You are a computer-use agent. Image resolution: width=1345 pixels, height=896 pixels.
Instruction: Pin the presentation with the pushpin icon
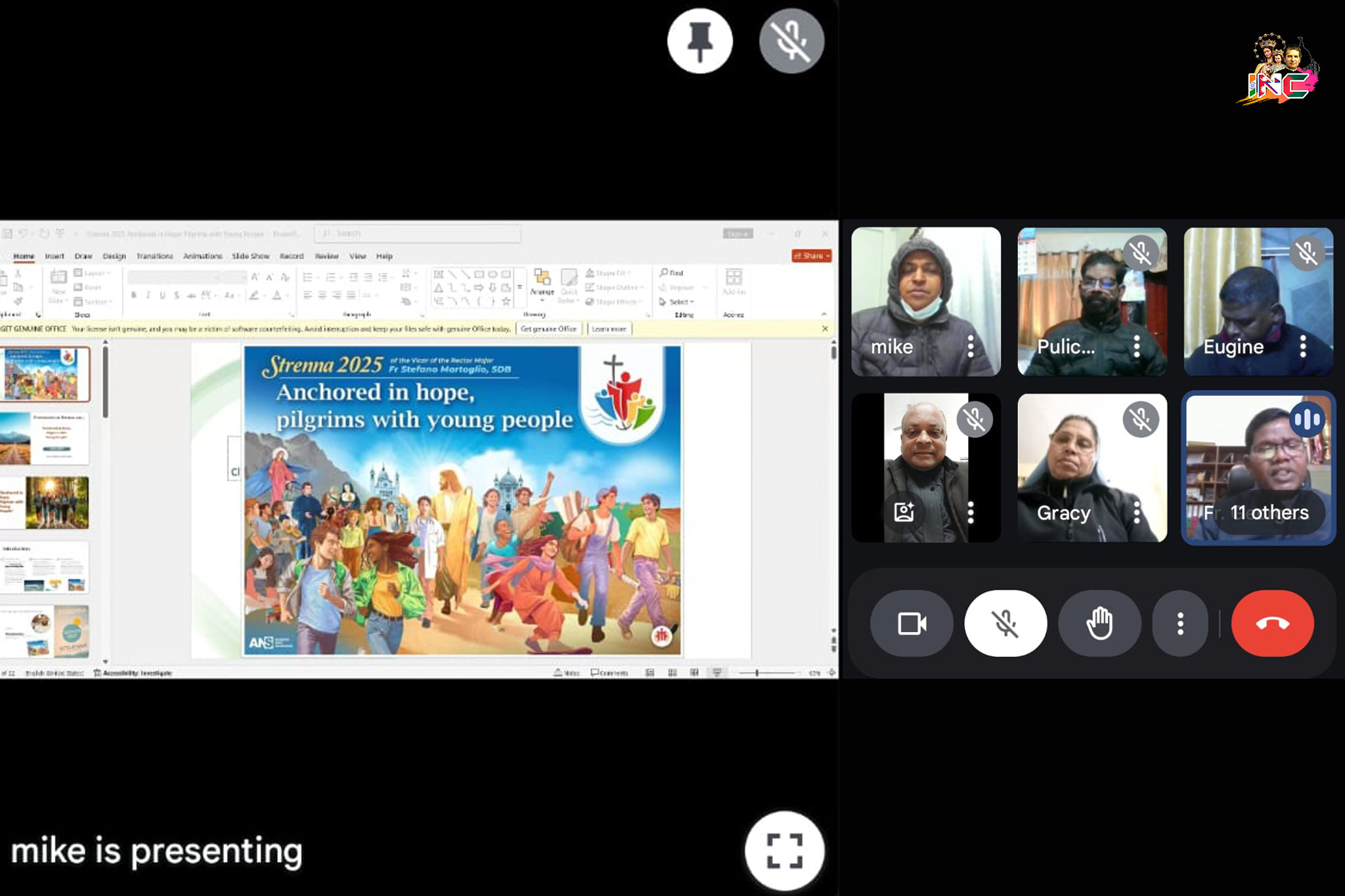(699, 41)
